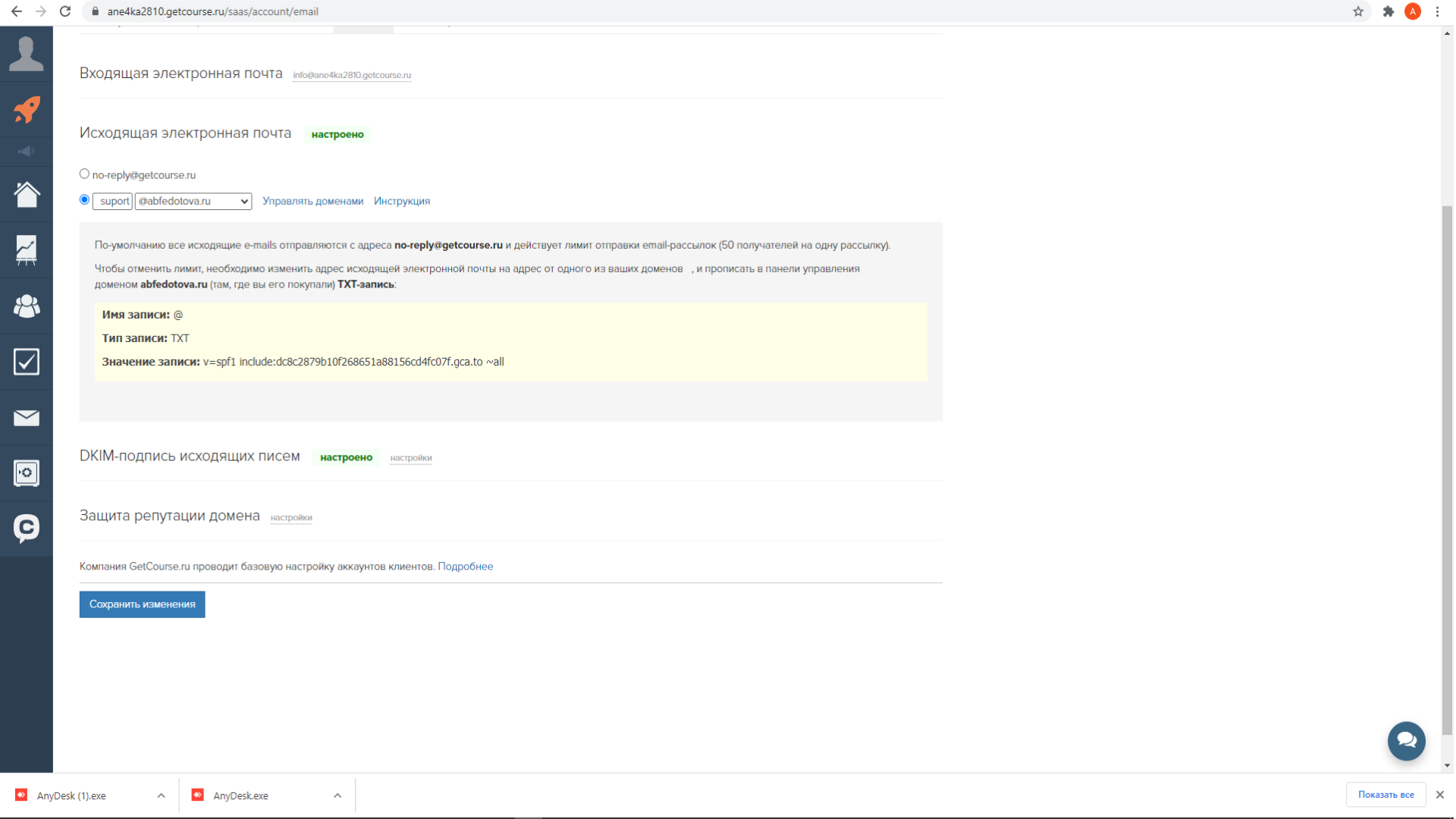Click the Сохранить изменения button
1456x819 pixels.
tap(142, 604)
